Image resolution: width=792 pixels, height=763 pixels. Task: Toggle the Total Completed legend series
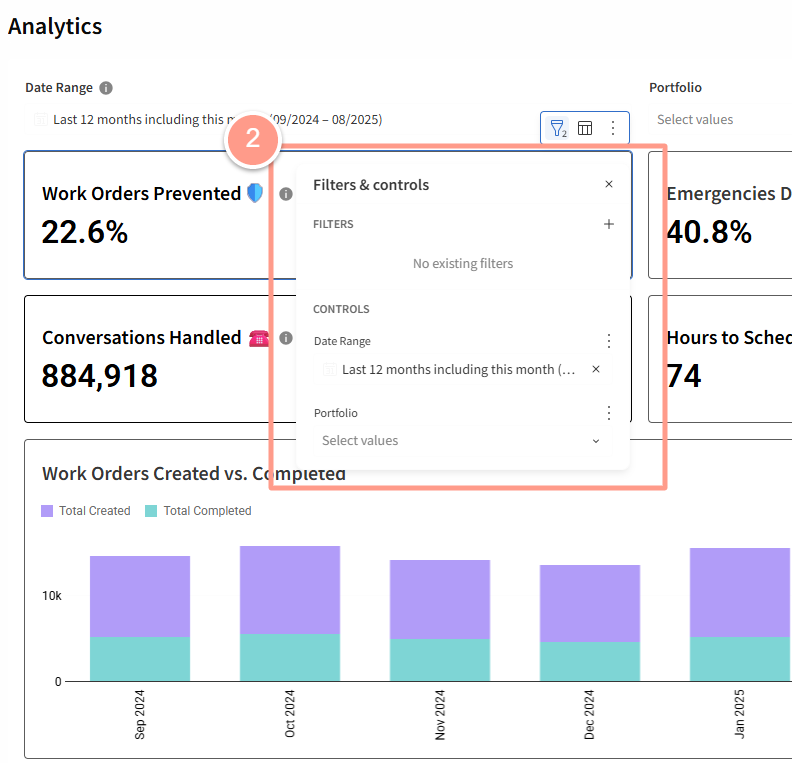coord(198,511)
